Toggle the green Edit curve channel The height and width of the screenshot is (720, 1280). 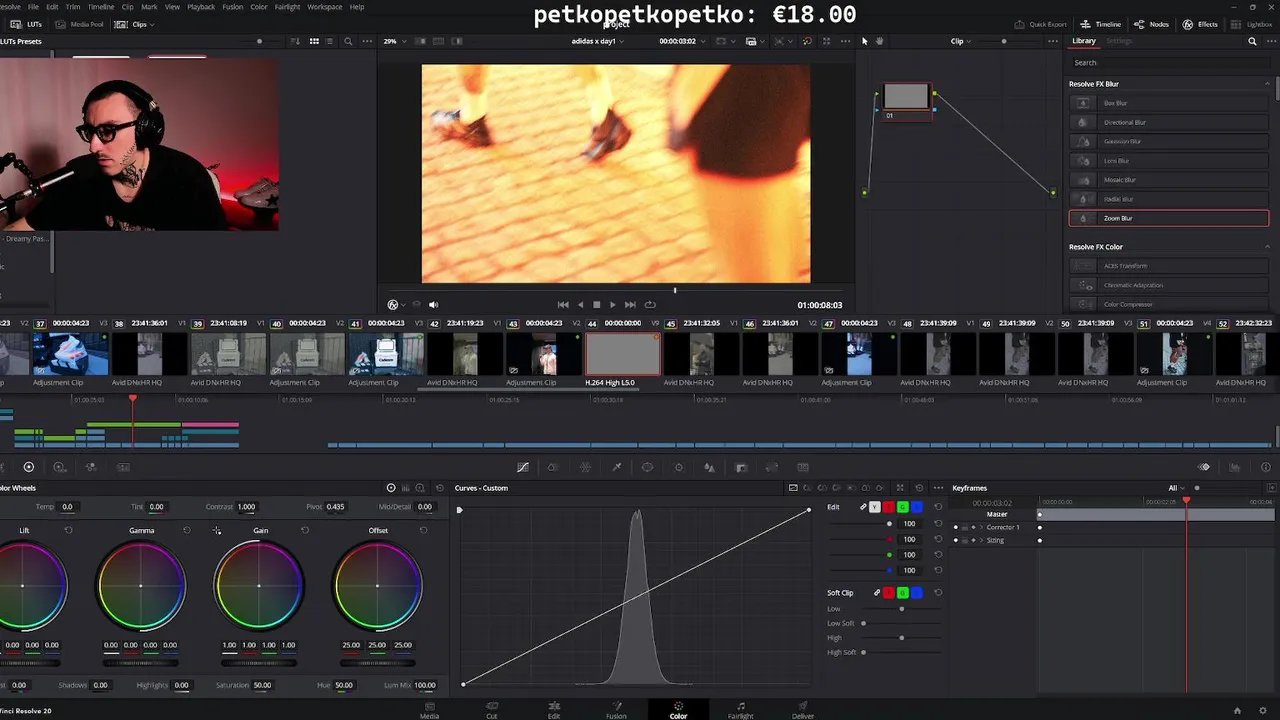902,507
